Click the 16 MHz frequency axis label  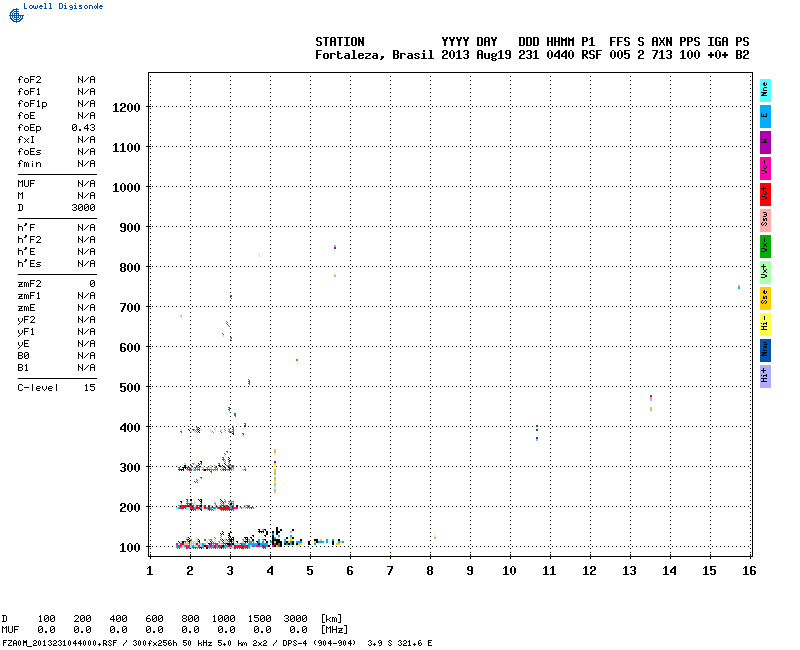point(748,571)
